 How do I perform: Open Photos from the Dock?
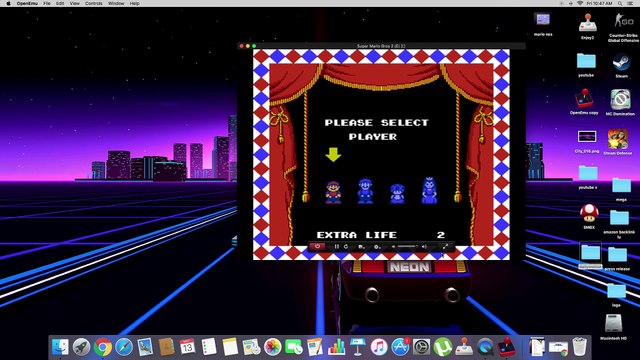(x=272, y=347)
